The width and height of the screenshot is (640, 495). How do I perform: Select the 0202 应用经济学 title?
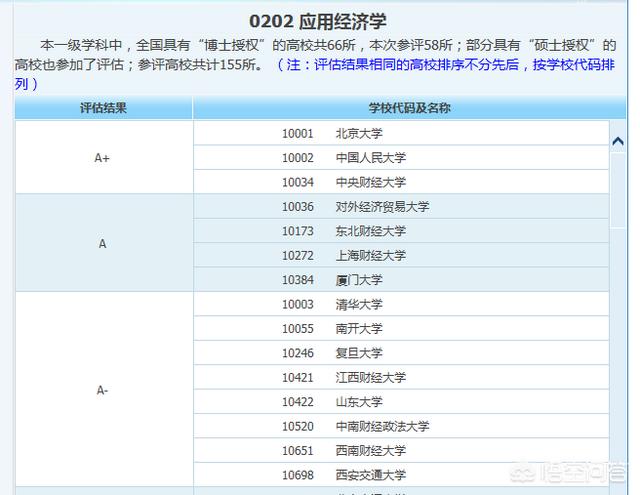tap(318, 21)
